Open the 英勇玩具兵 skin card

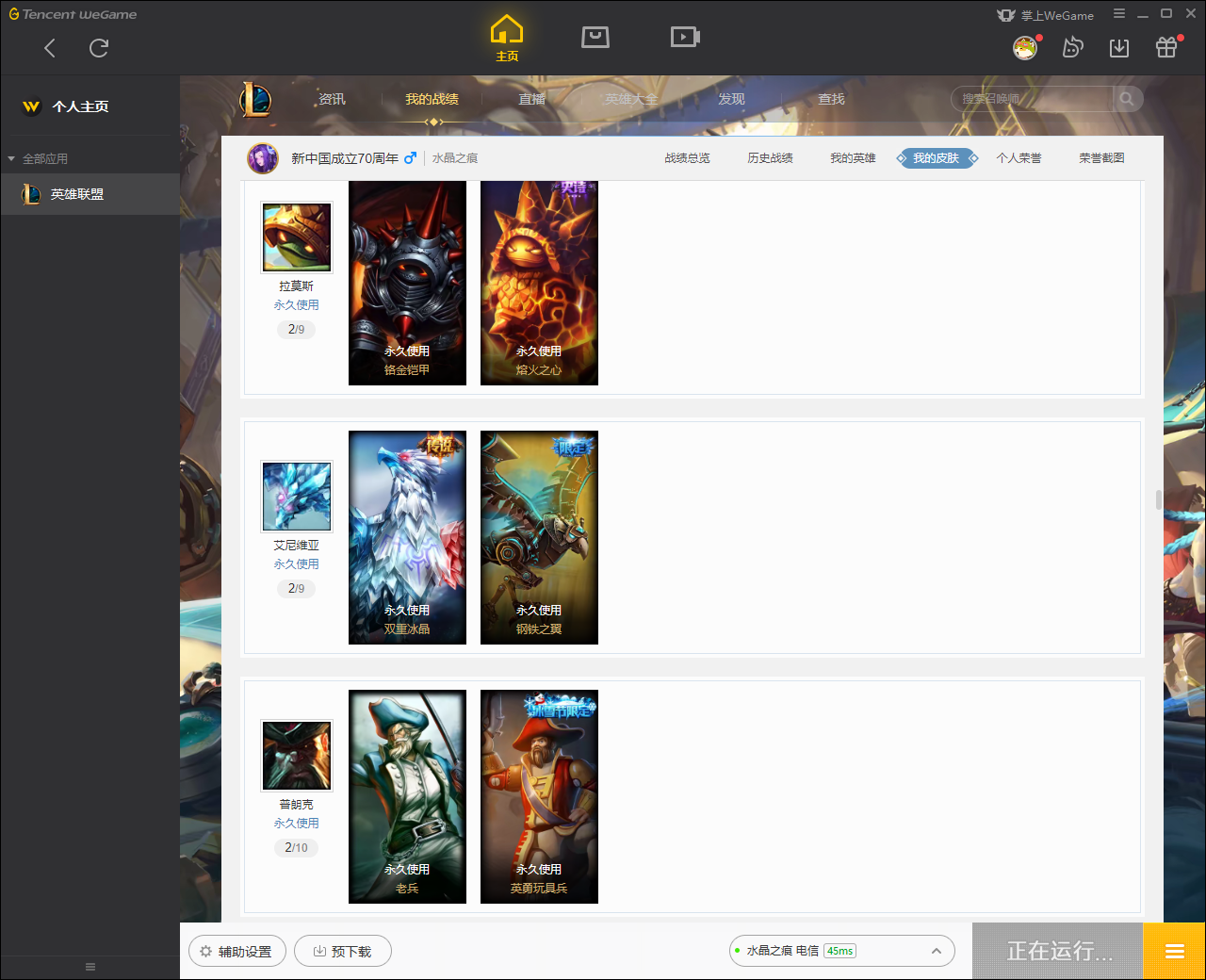[x=539, y=796]
